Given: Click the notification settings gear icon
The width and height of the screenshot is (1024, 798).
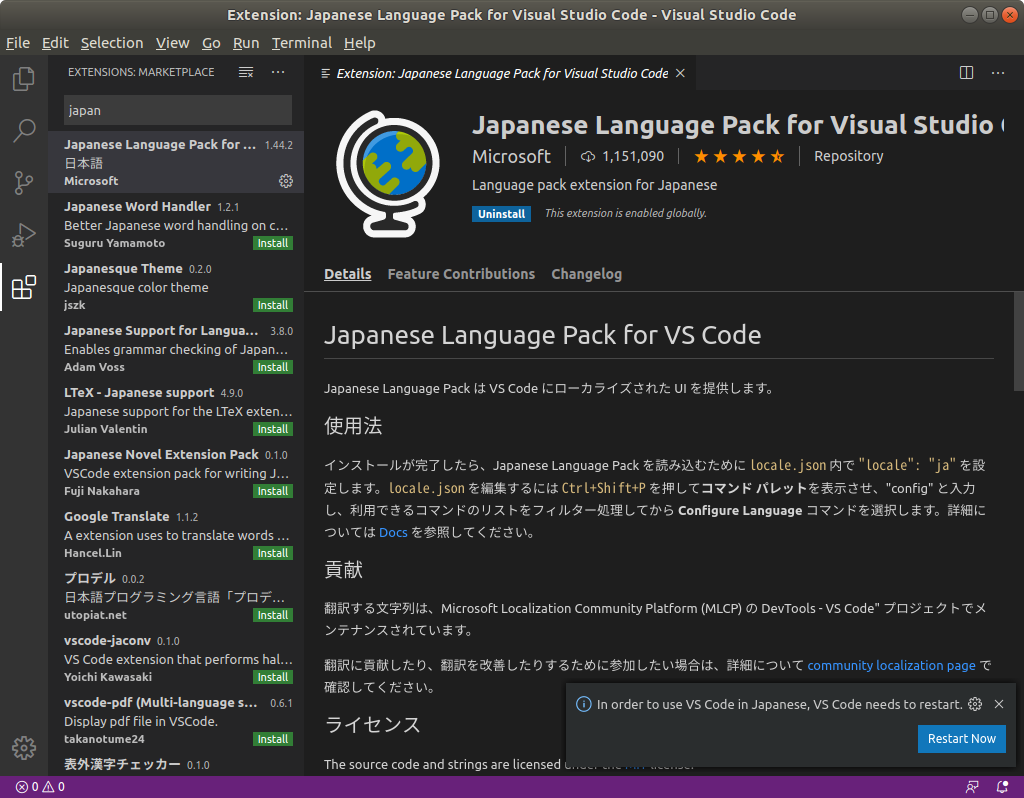Looking at the screenshot, I should click(x=974, y=704).
